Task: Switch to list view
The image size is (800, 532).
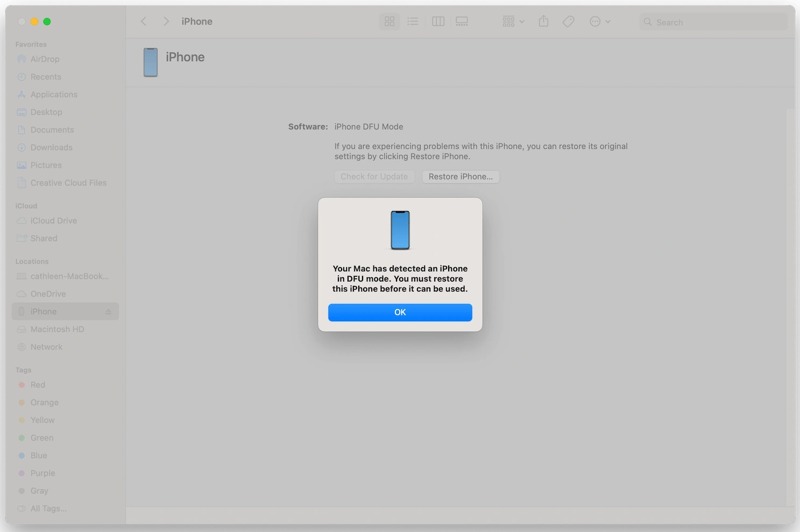Action: pyautogui.click(x=413, y=21)
